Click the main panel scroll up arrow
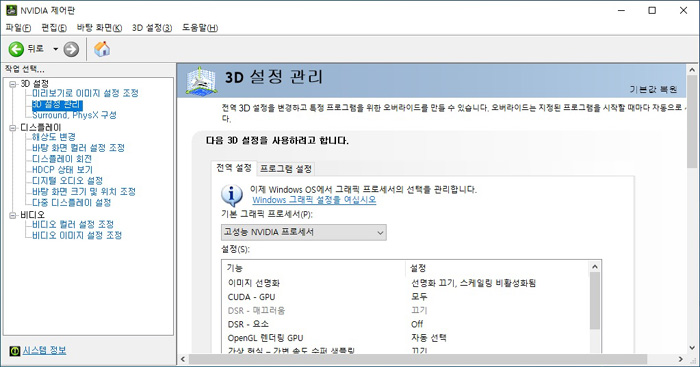Viewport: 700px width, 367px height. [x=692, y=70]
